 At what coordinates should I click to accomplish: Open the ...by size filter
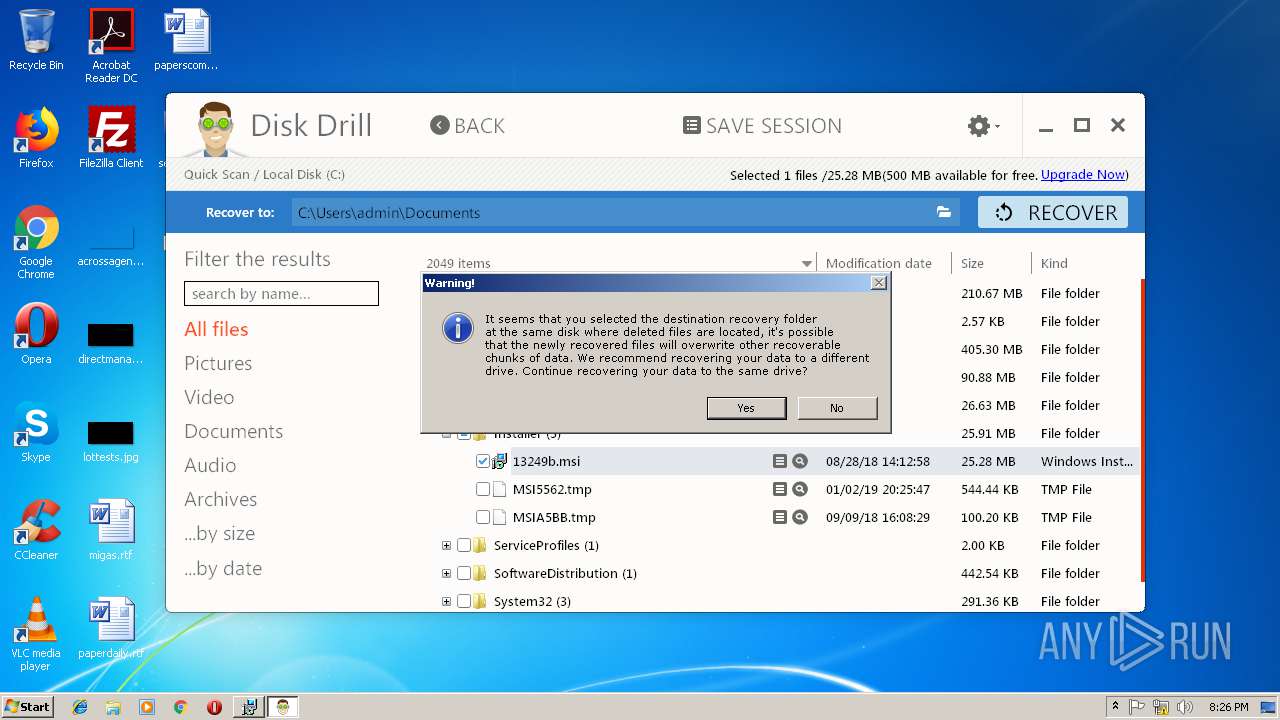[x=219, y=533]
